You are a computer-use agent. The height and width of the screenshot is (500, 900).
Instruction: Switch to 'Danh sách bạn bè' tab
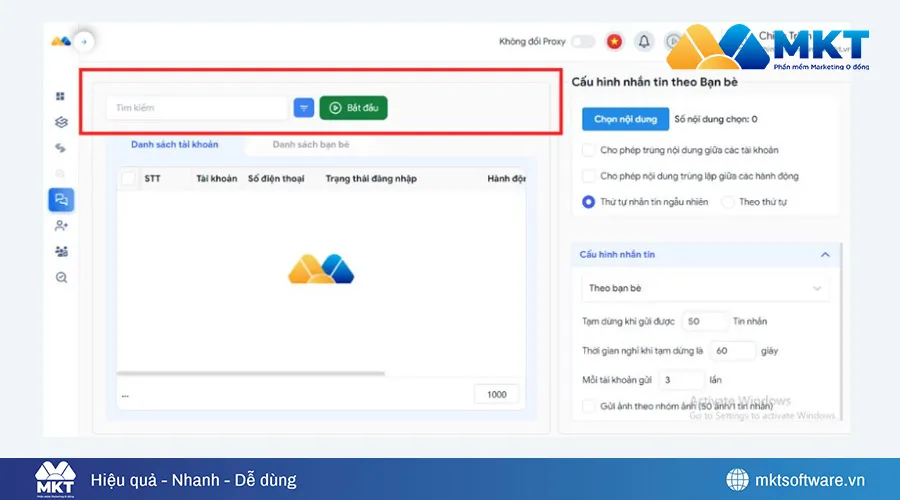(x=310, y=144)
